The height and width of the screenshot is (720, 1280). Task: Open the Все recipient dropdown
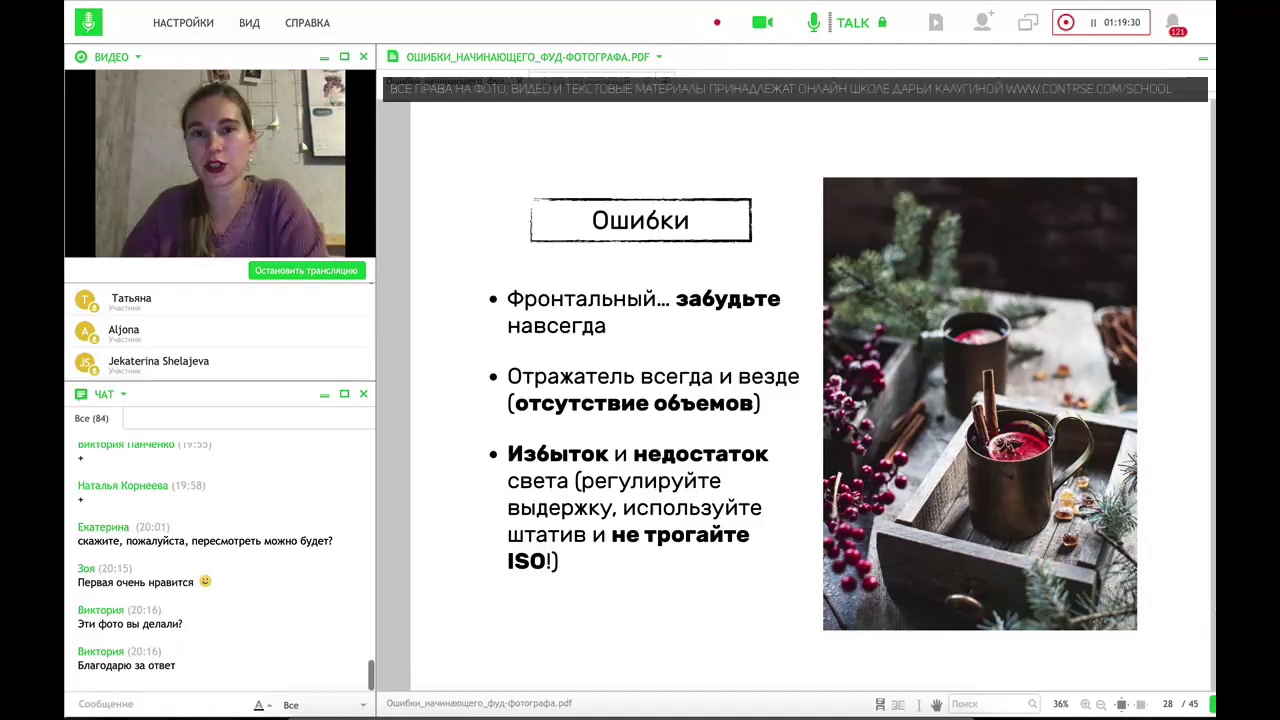[325, 705]
